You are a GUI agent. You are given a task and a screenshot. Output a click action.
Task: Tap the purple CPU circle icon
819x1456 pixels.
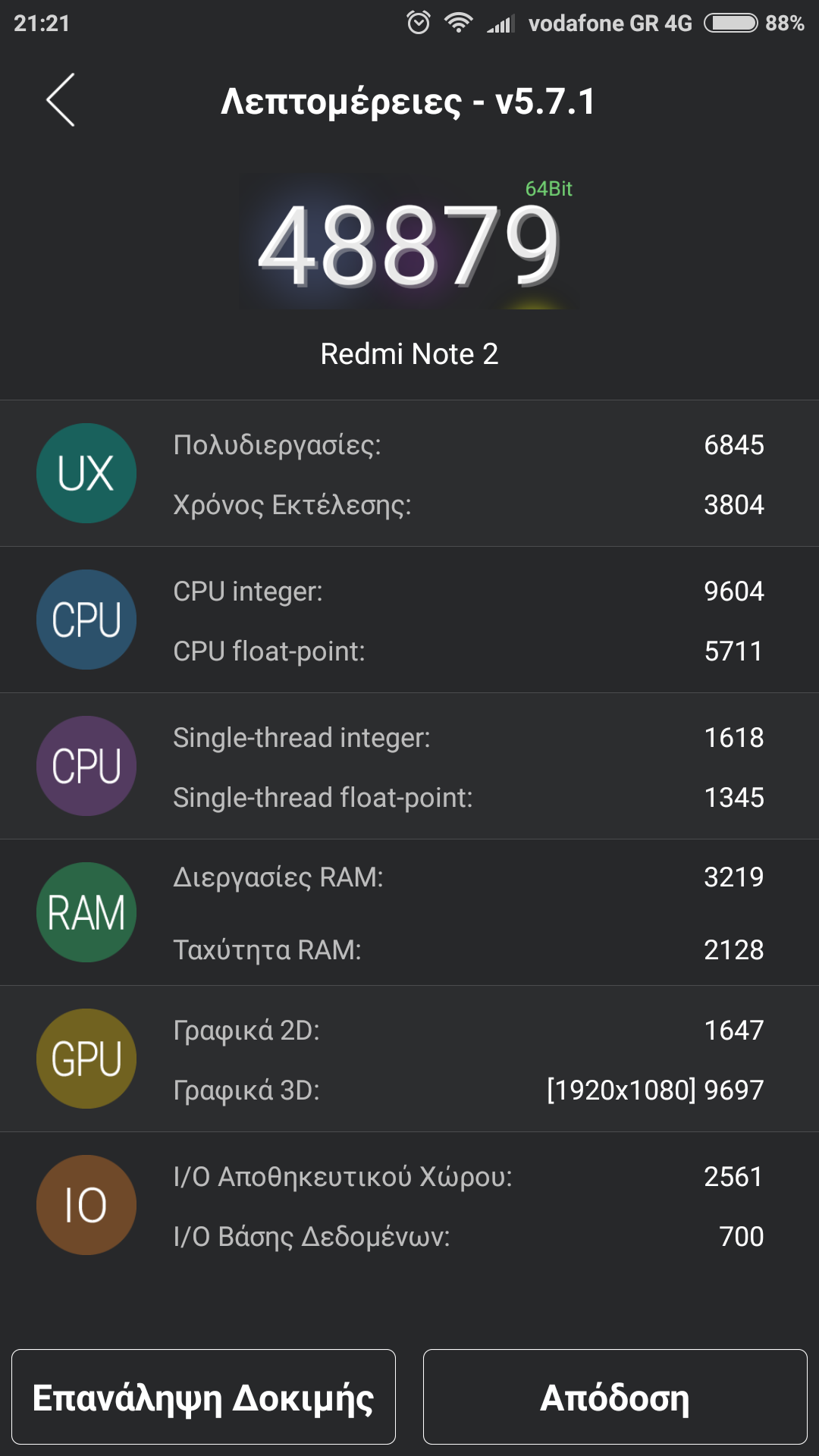(86, 766)
